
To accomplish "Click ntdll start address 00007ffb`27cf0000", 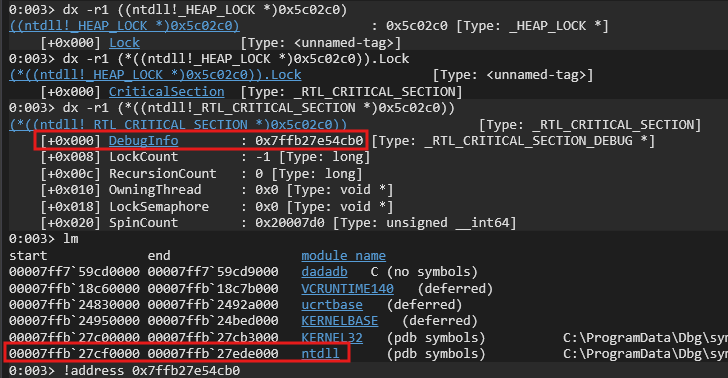I will 74,354.
